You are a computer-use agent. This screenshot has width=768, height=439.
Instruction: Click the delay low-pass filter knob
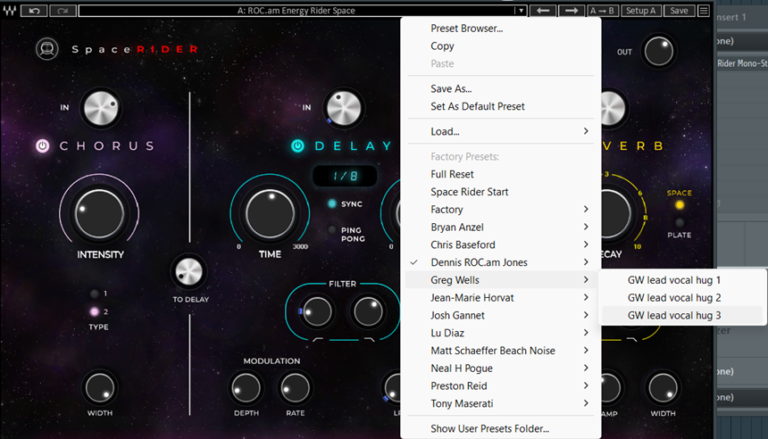[x=368, y=312]
